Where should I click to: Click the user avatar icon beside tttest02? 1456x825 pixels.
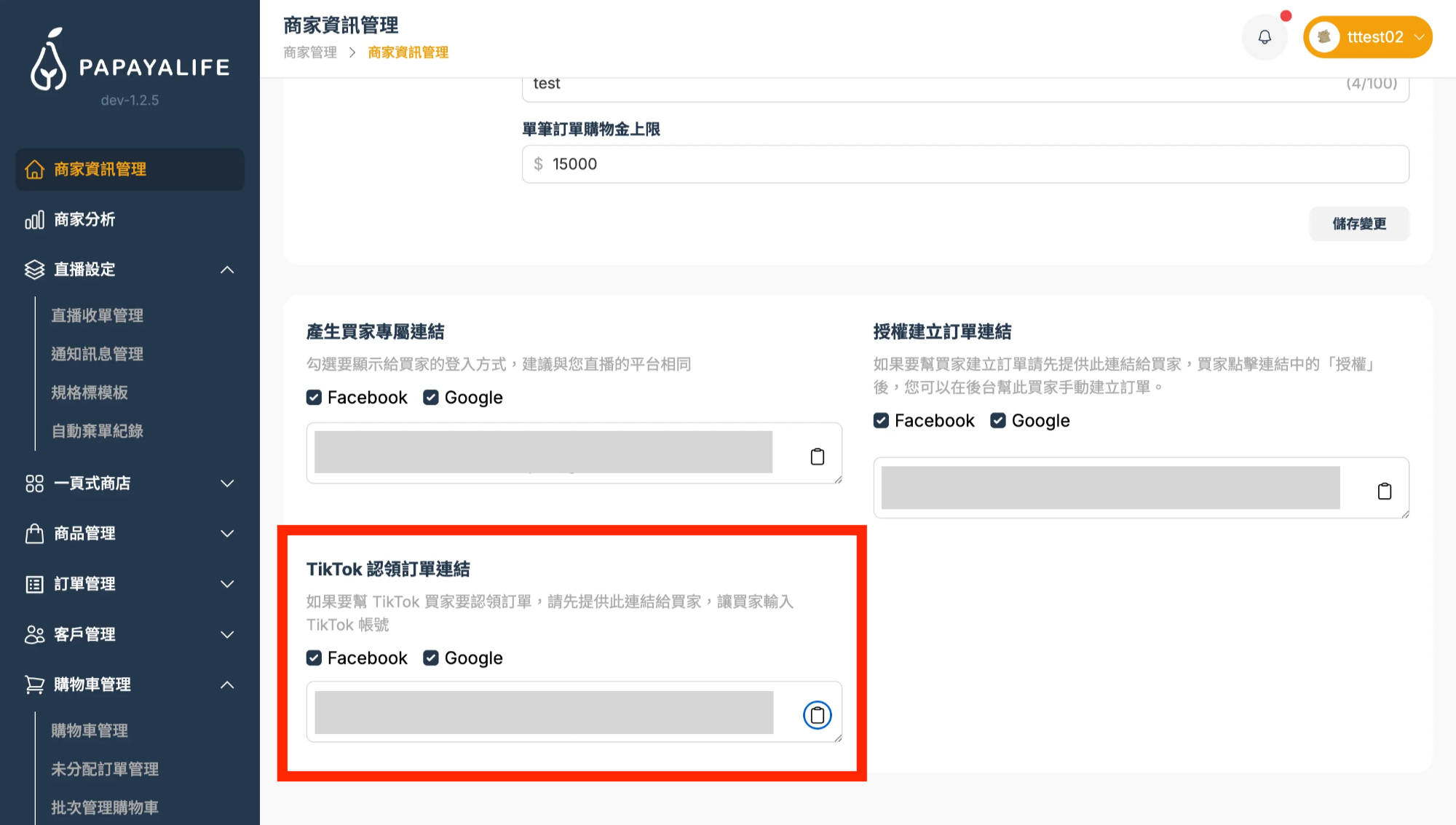[1324, 37]
